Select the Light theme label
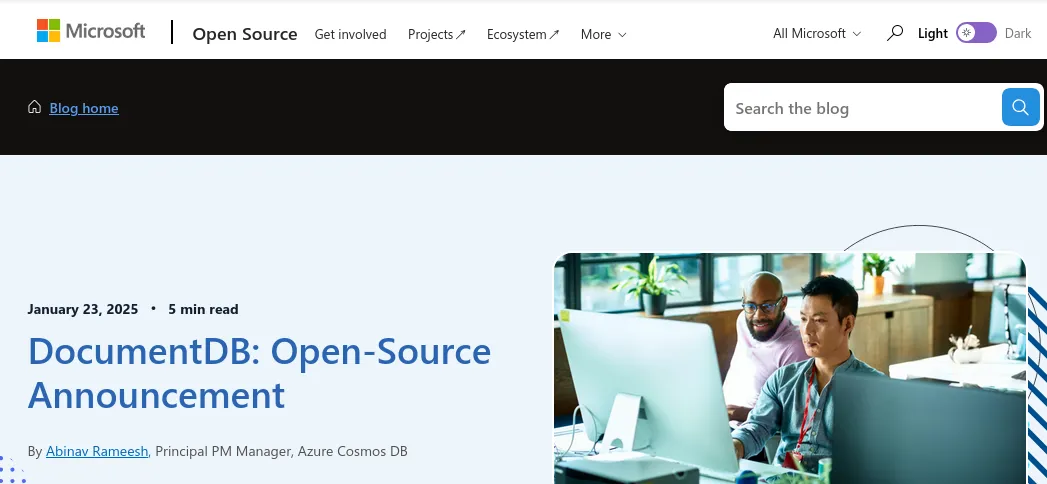 [933, 33]
